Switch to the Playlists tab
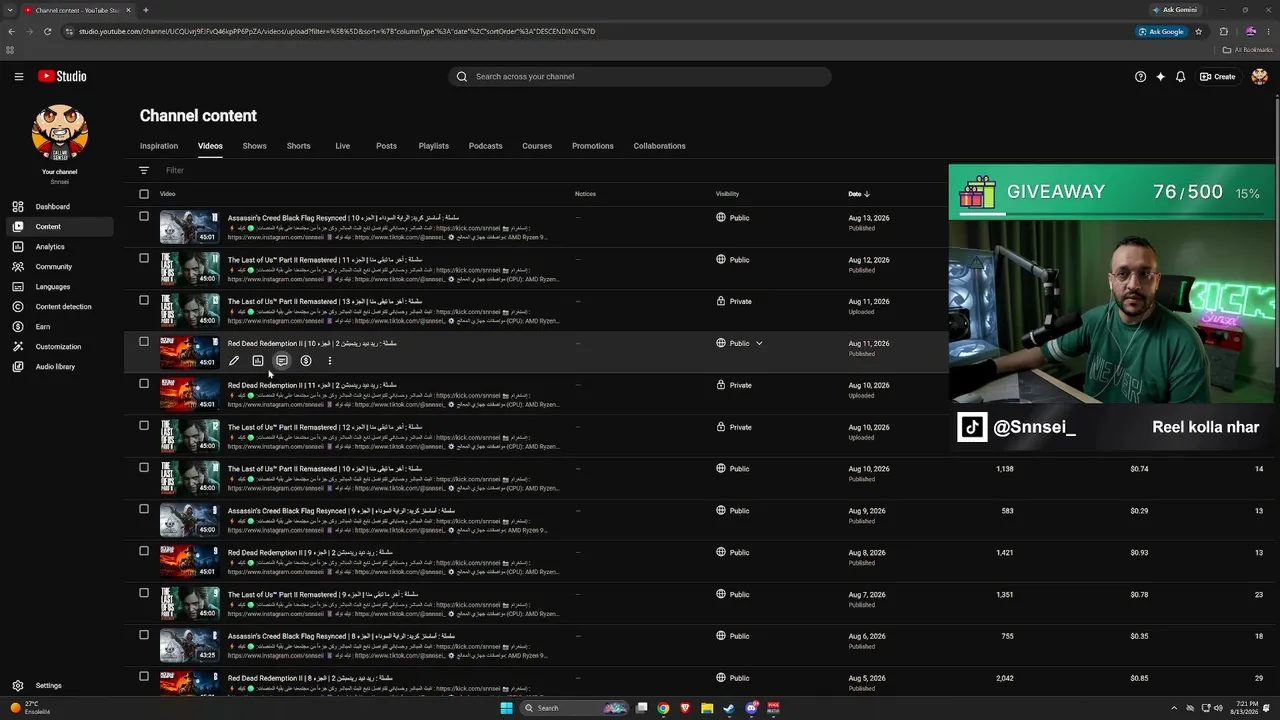The width and height of the screenshot is (1280, 720). (434, 146)
